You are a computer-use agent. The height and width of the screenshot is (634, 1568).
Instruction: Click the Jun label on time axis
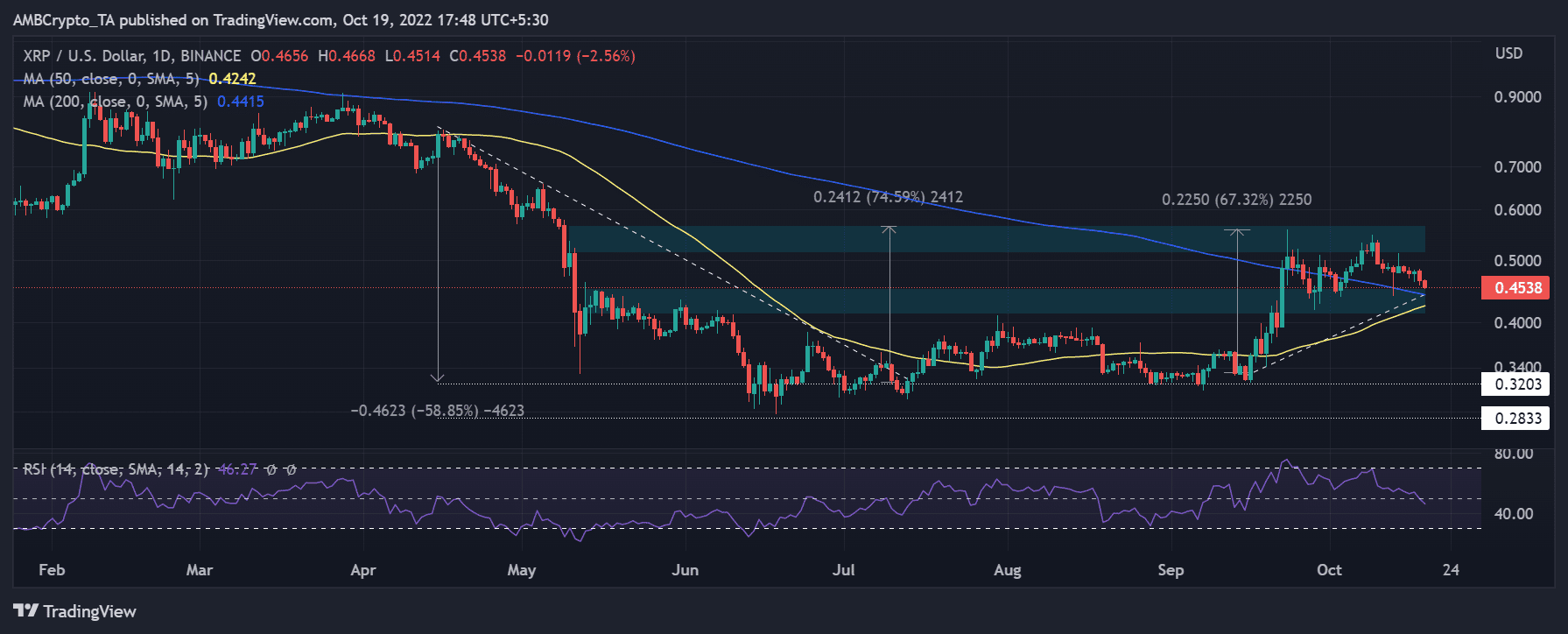(x=686, y=570)
